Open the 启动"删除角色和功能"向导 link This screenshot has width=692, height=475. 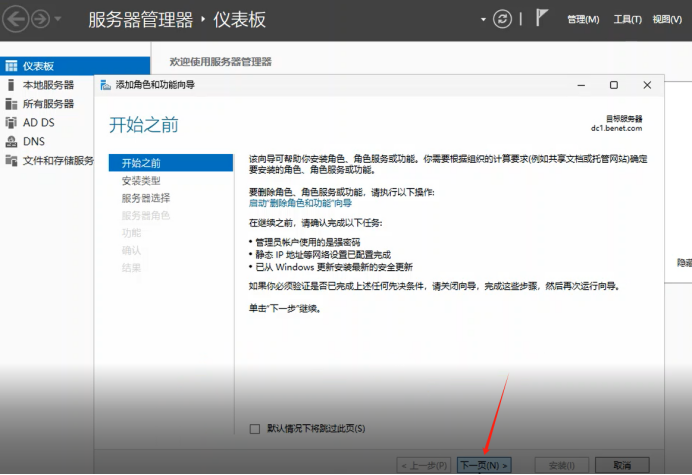point(301,204)
